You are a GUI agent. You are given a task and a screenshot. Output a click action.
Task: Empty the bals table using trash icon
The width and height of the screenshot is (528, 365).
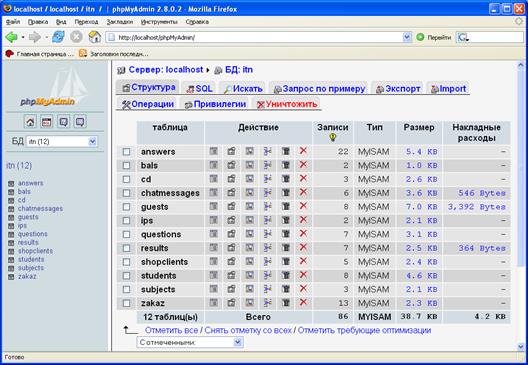pyautogui.click(x=286, y=165)
